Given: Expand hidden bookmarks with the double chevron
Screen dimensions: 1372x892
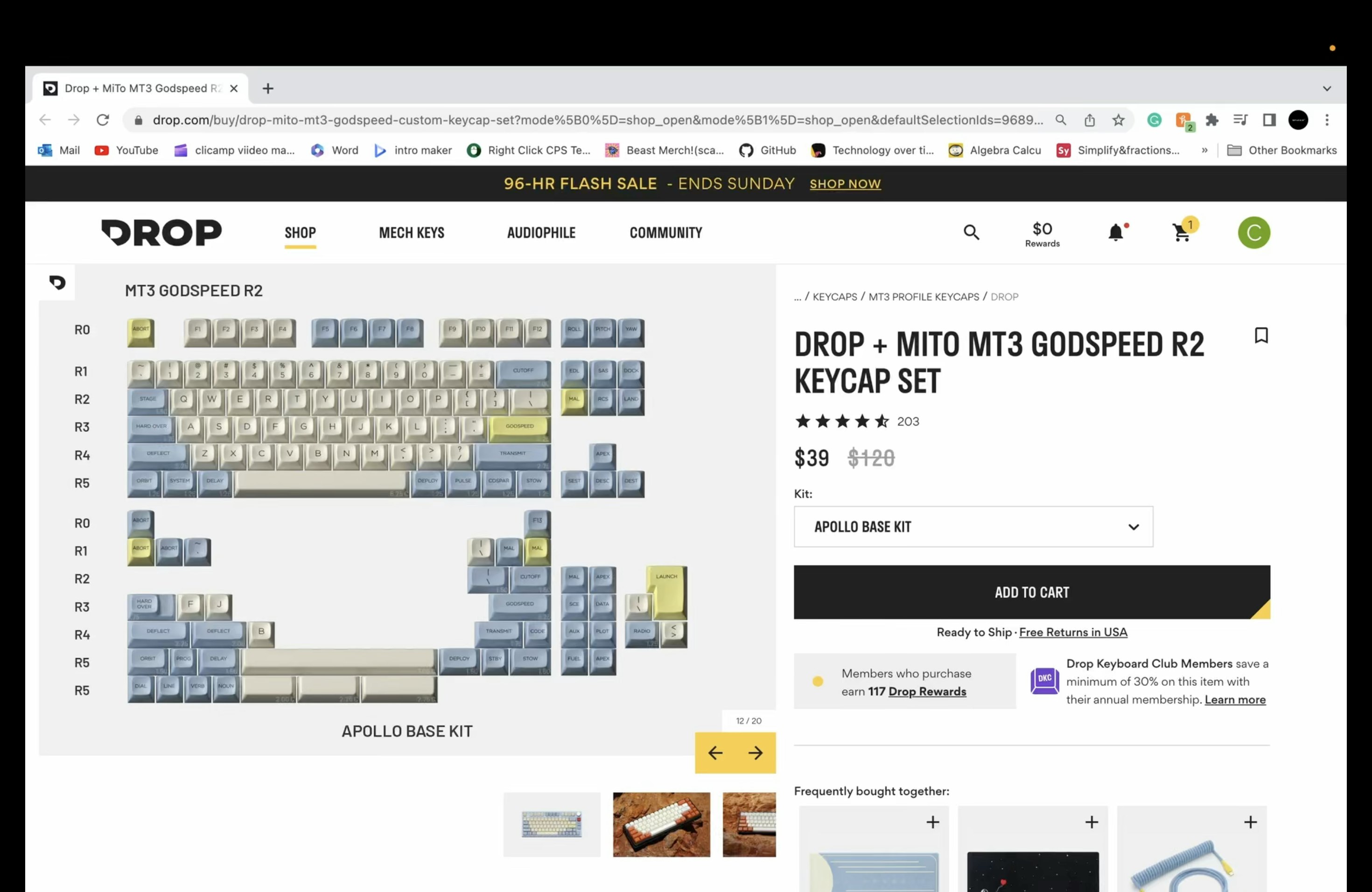Looking at the screenshot, I should tap(1204, 150).
